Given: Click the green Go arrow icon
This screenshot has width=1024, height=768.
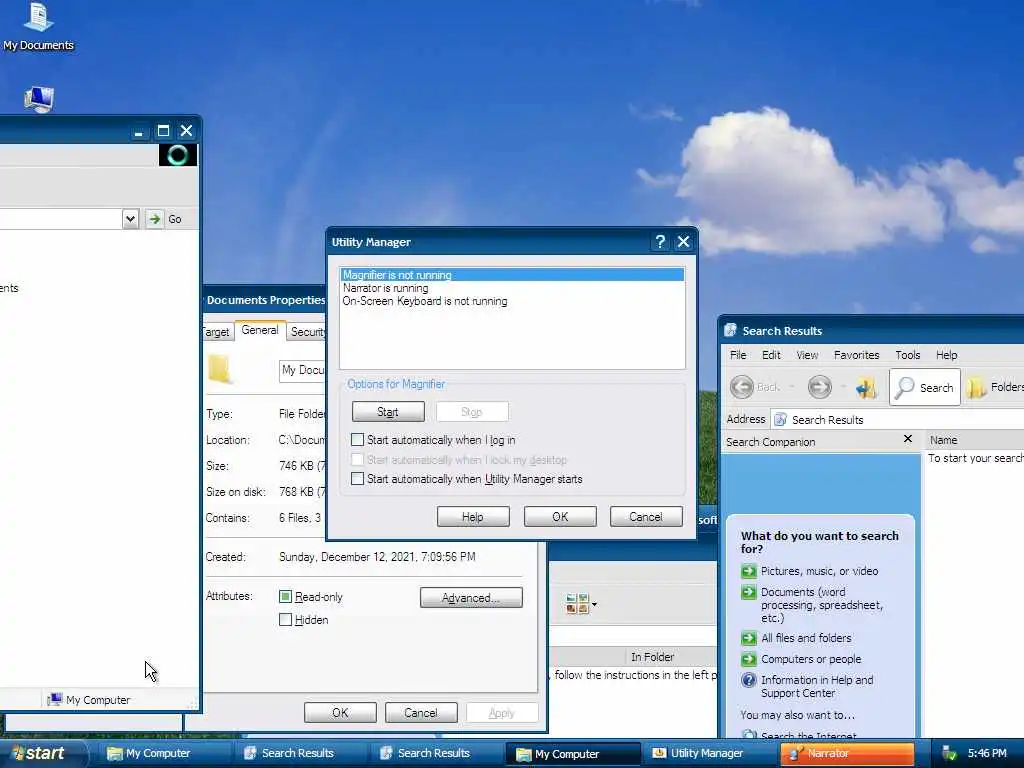Looking at the screenshot, I should [154, 219].
